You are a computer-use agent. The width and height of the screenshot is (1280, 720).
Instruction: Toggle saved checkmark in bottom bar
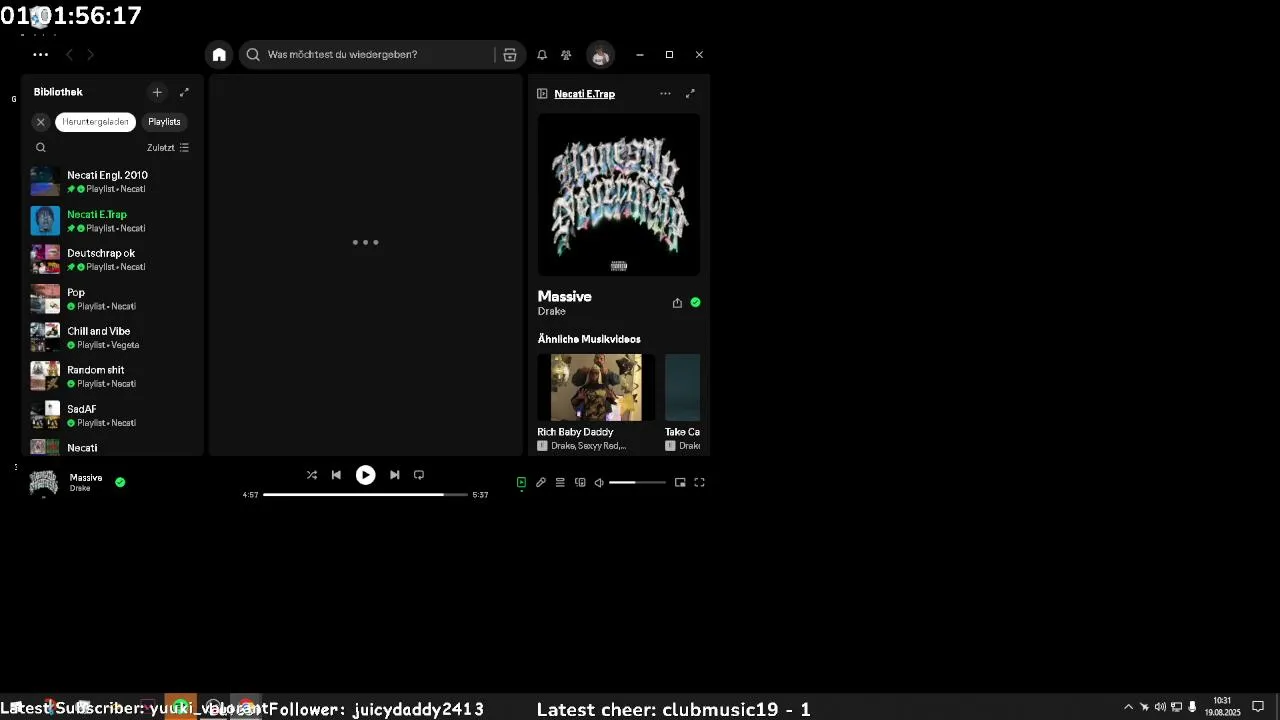(x=120, y=482)
